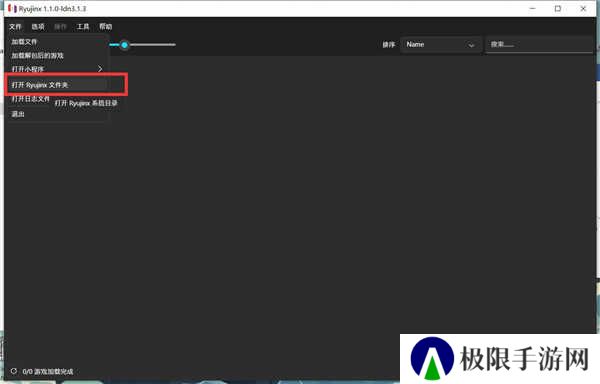Click the down arrow of the sort combo box
Image resolution: width=600 pixels, height=384 pixels.
point(471,45)
